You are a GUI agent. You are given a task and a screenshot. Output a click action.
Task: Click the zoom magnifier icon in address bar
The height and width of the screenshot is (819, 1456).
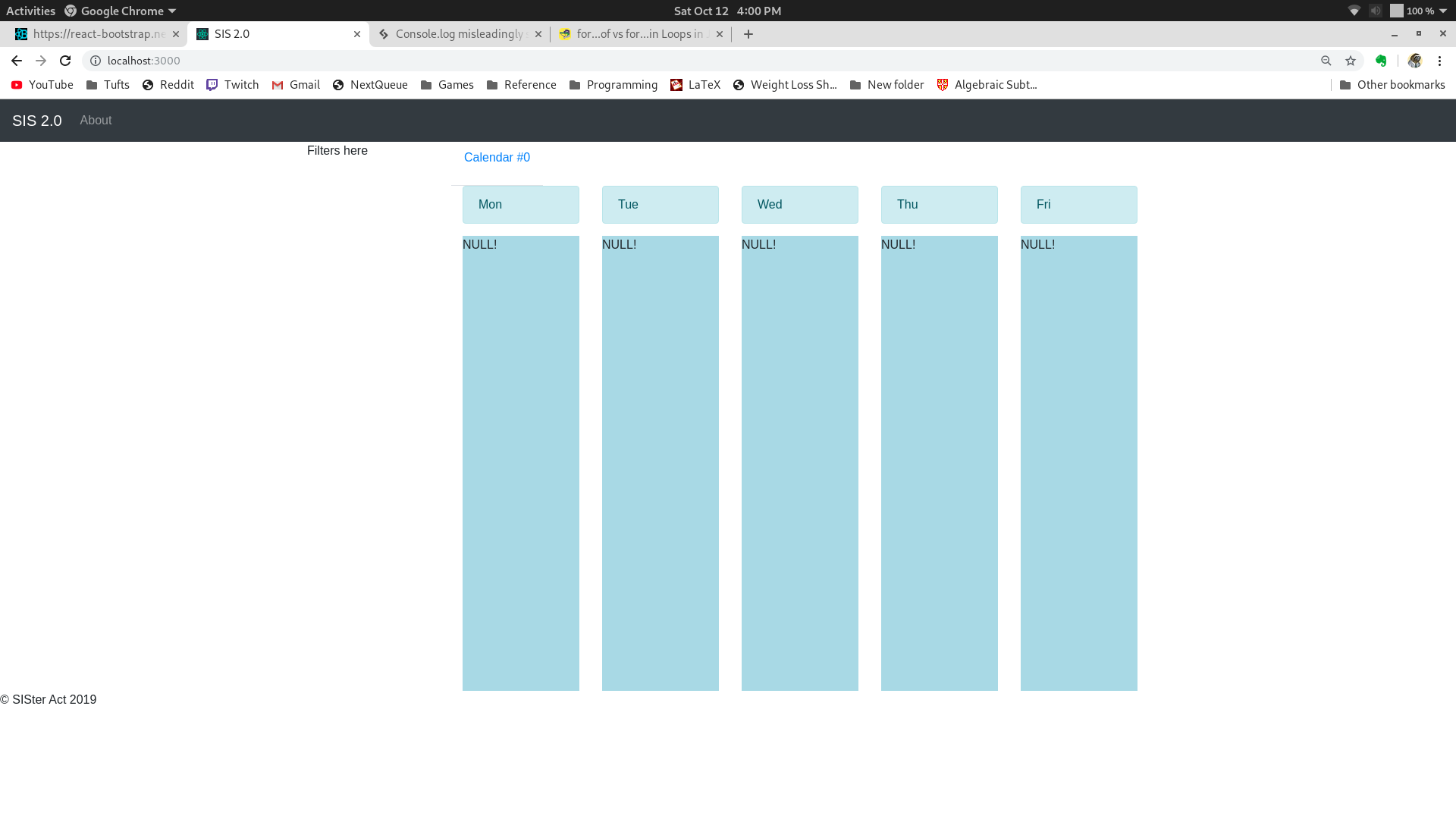(x=1326, y=61)
